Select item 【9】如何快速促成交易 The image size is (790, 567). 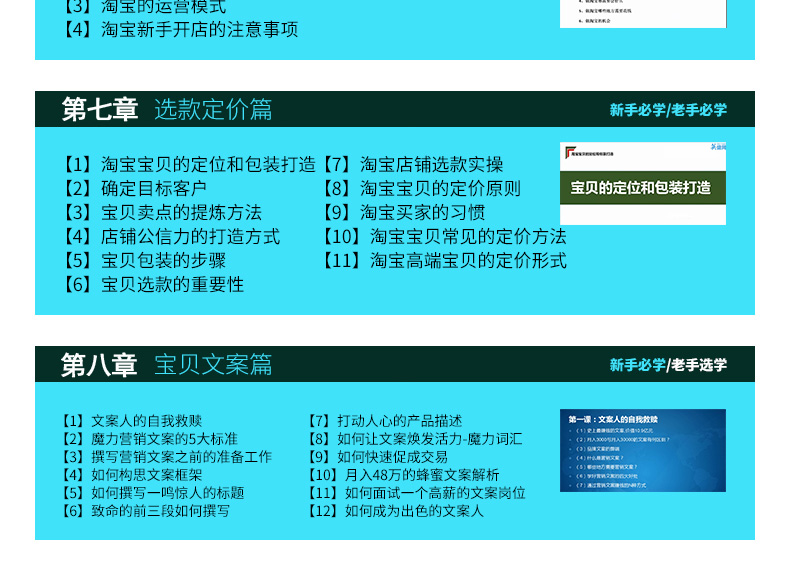point(378,457)
